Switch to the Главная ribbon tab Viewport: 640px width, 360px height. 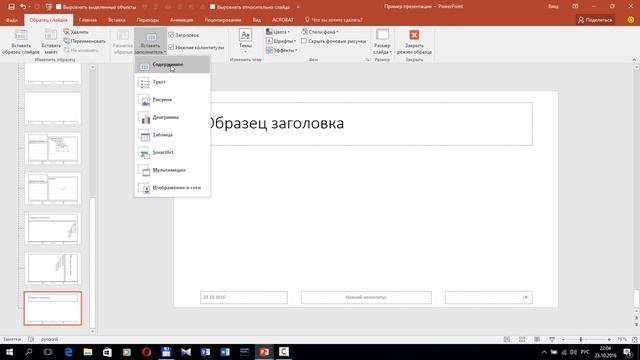point(88,20)
